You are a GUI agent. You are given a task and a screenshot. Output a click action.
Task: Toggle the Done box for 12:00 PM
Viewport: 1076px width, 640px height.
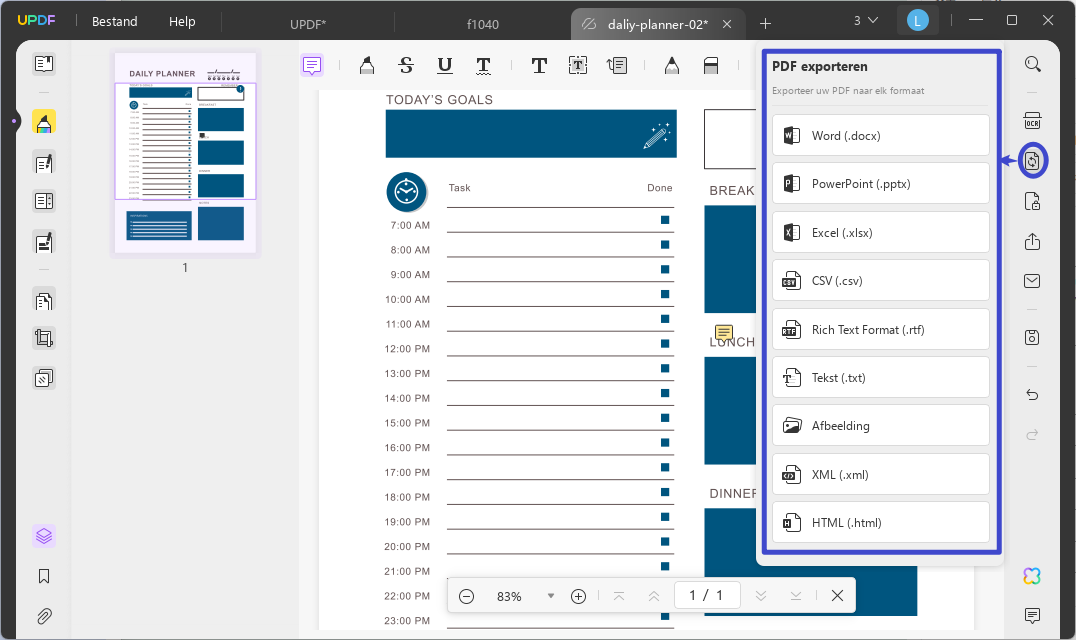click(665, 344)
